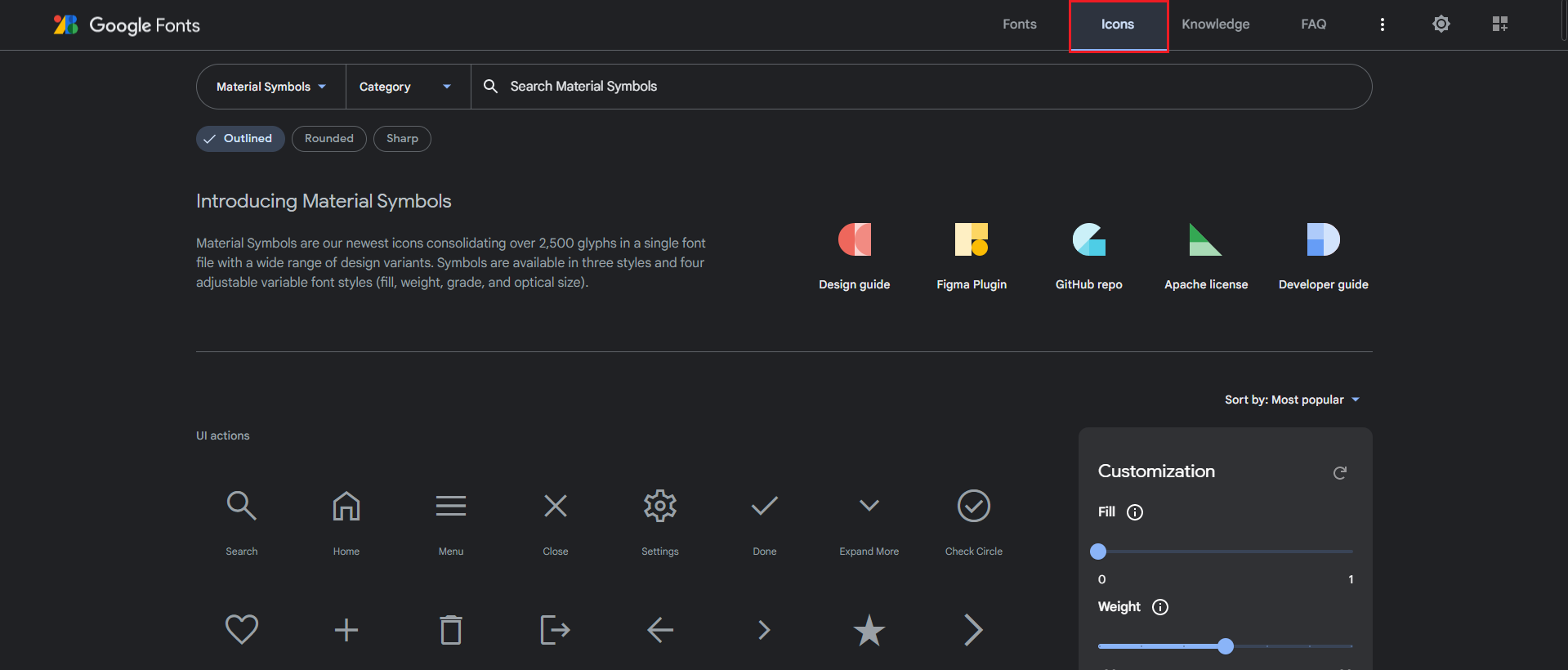Click the Fill slider handle
This screenshot has height=670, width=1568.
pos(1098,552)
